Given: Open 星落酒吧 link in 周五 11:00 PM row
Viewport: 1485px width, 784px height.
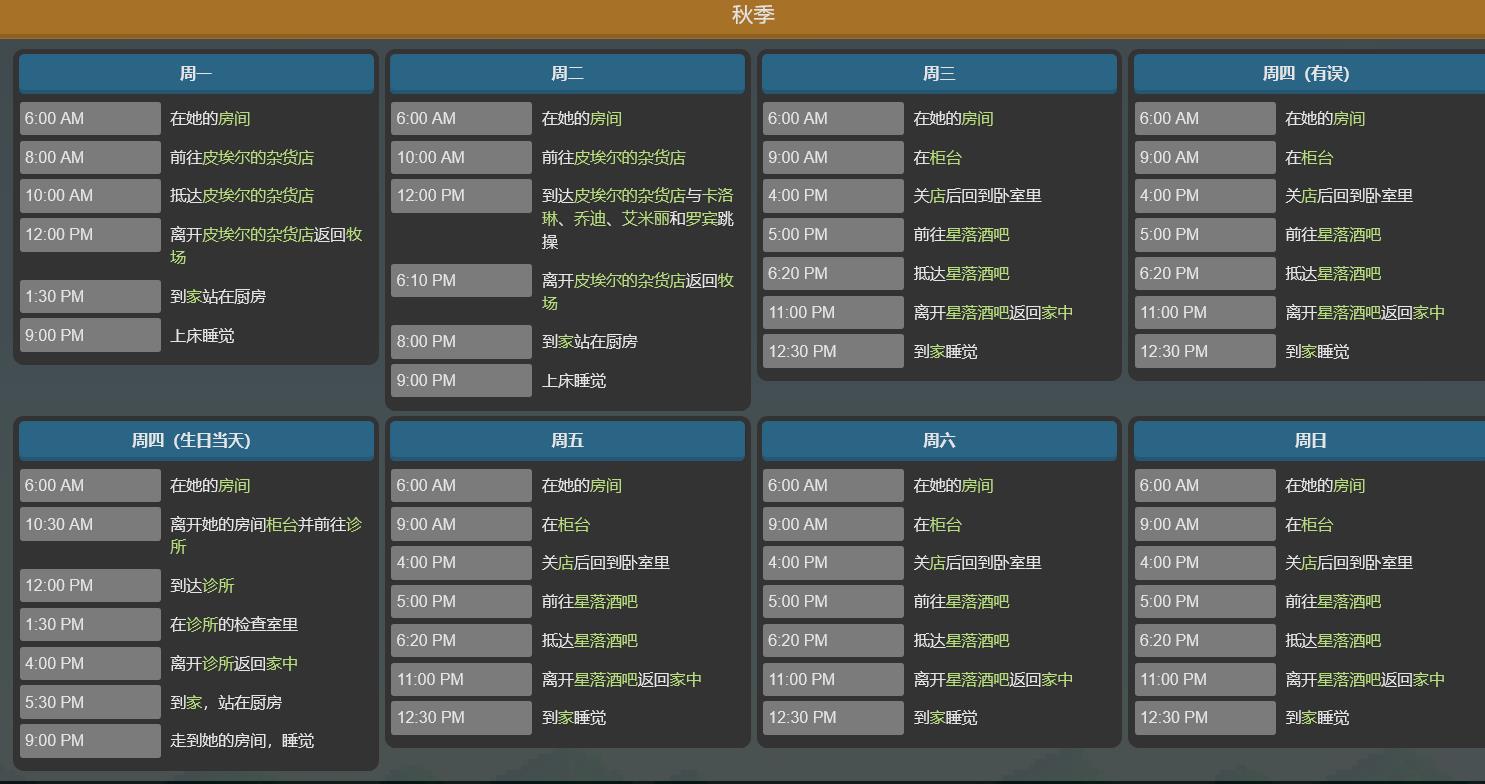Looking at the screenshot, I should click(606, 679).
